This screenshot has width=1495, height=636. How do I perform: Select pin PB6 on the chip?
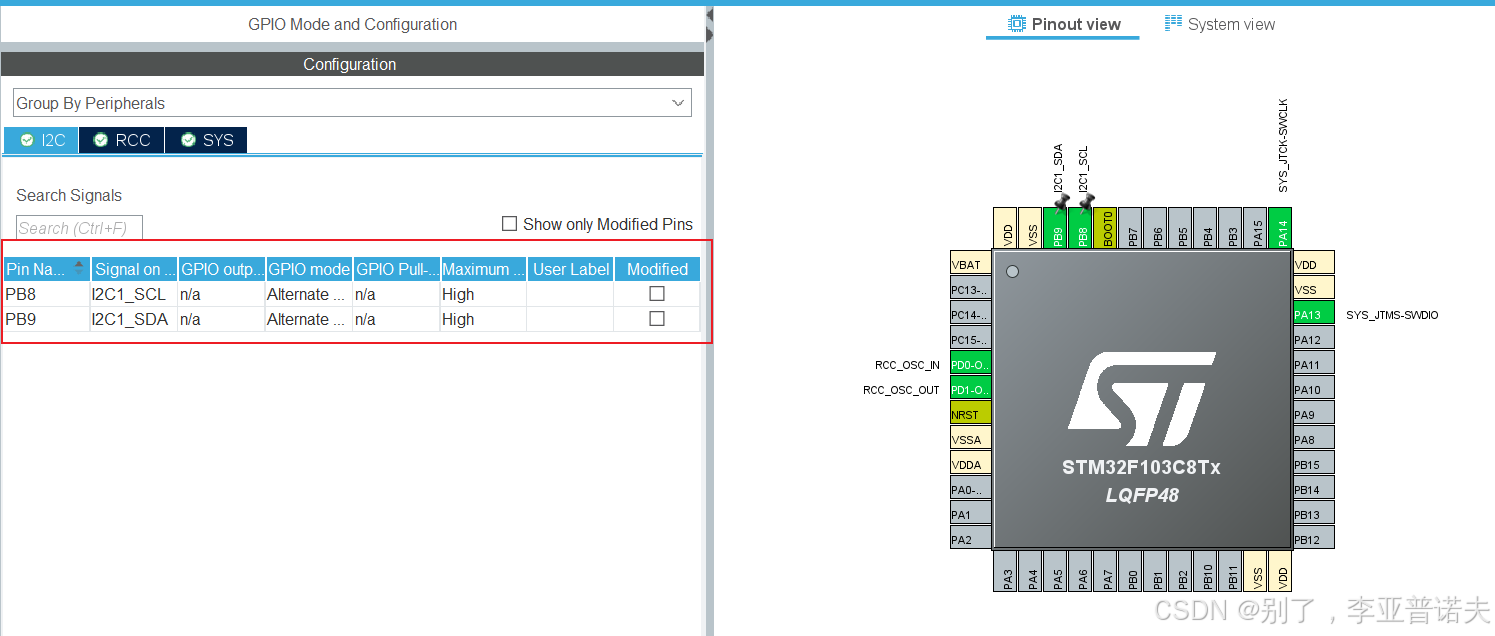pyautogui.click(x=1155, y=228)
